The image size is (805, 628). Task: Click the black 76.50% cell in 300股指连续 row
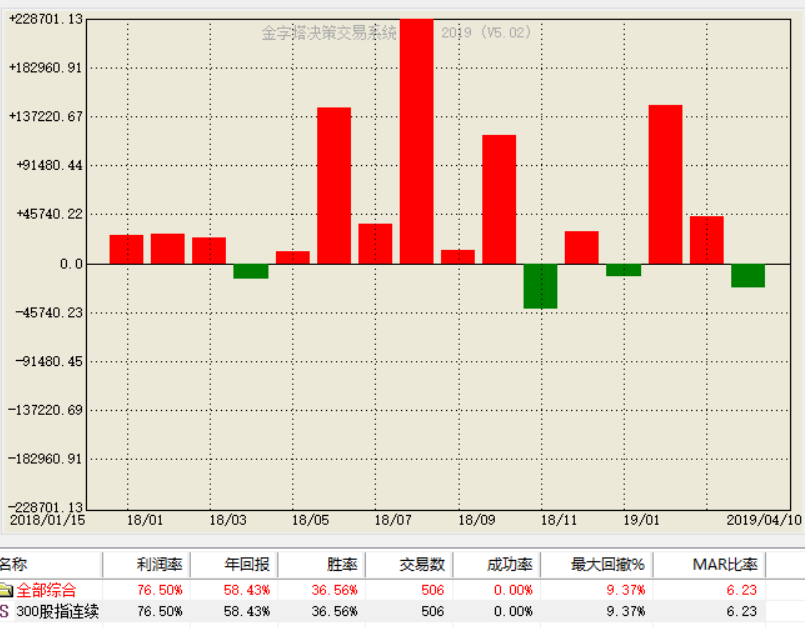[x=160, y=611]
